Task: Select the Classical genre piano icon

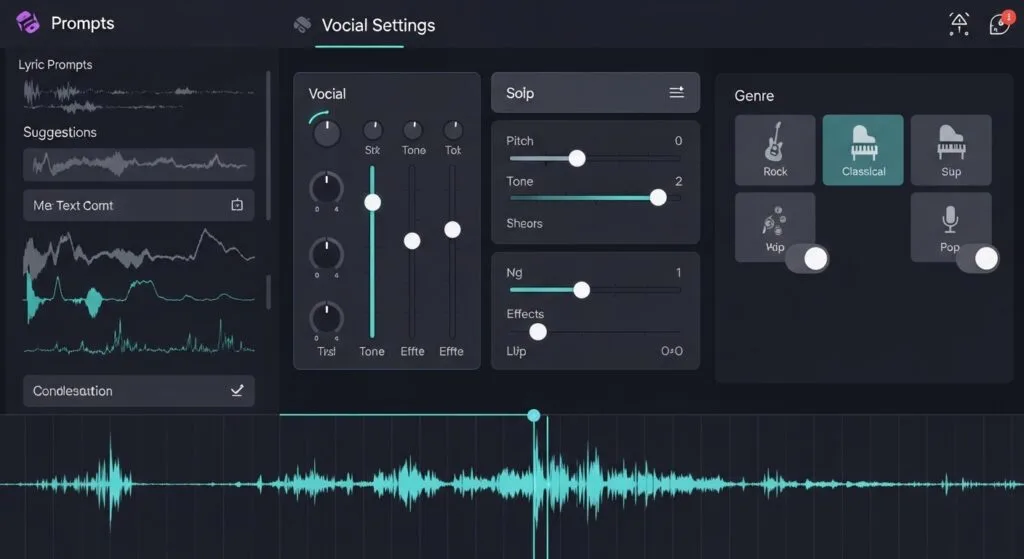Action: [x=863, y=150]
